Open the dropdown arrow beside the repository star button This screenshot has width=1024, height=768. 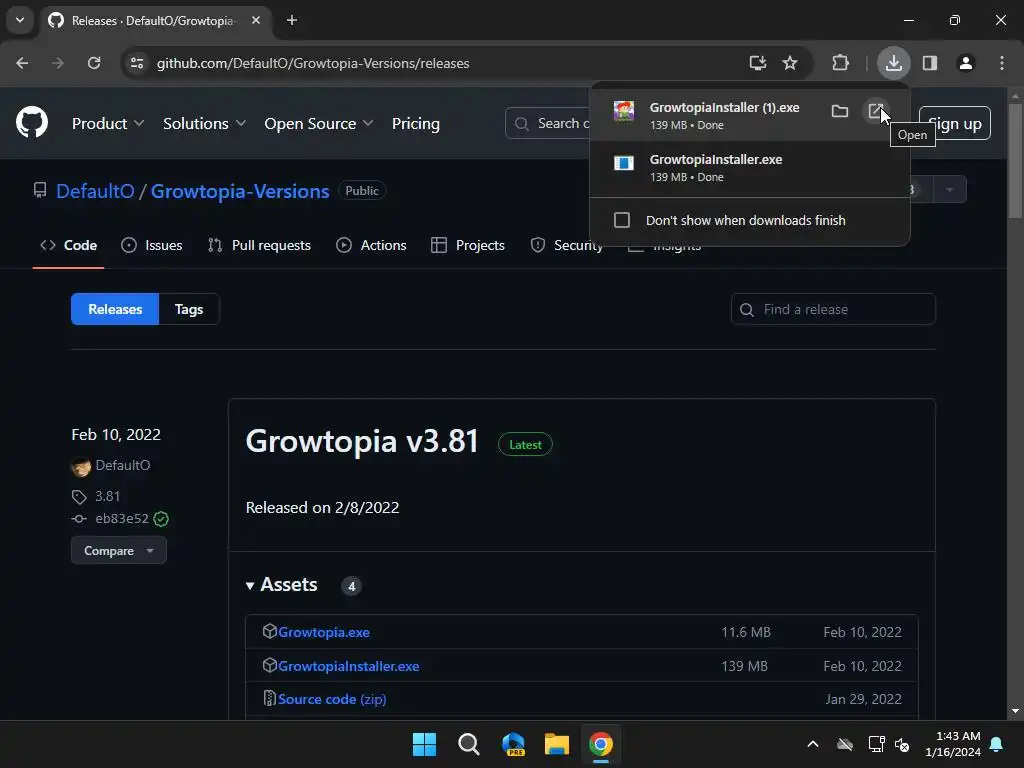tap(950, 189)
